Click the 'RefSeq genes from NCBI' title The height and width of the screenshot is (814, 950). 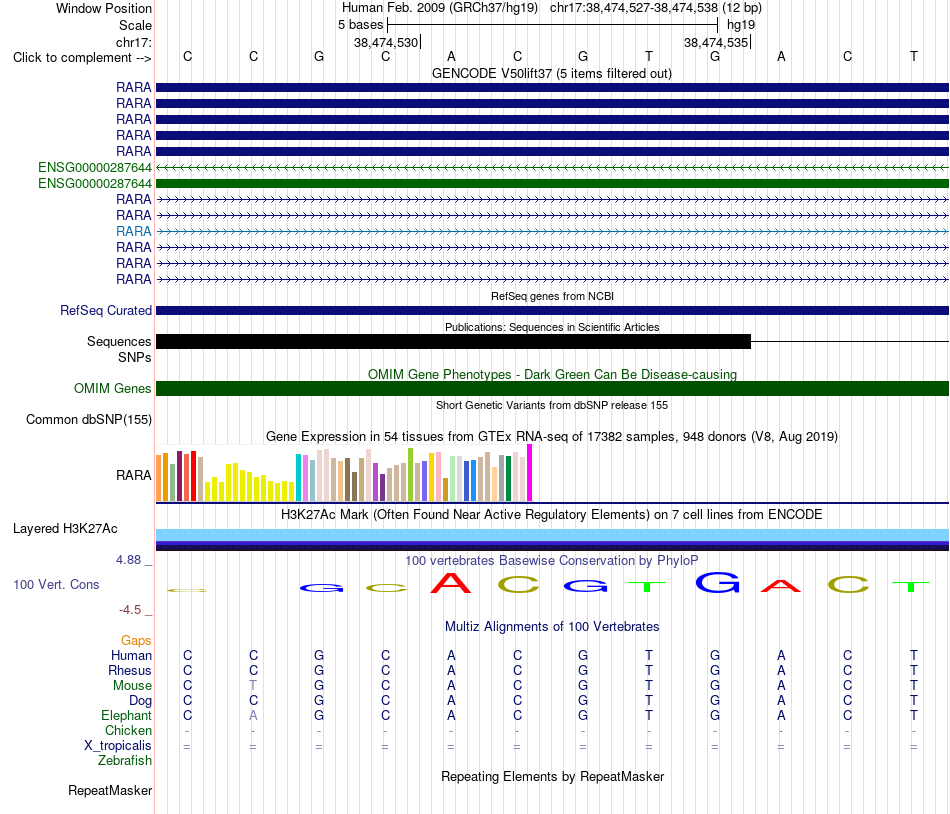point(552,296)
